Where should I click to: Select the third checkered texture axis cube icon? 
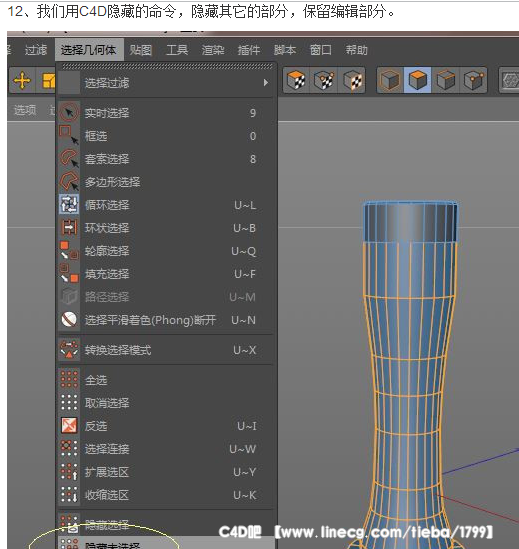352,80
